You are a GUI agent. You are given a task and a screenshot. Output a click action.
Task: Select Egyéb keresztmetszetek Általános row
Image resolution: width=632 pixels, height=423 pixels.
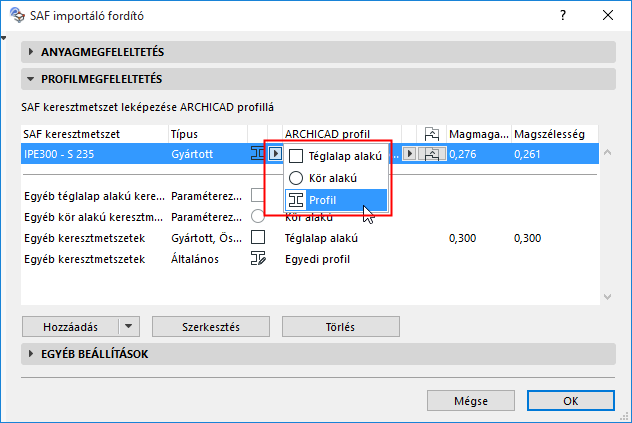(310, 259)
